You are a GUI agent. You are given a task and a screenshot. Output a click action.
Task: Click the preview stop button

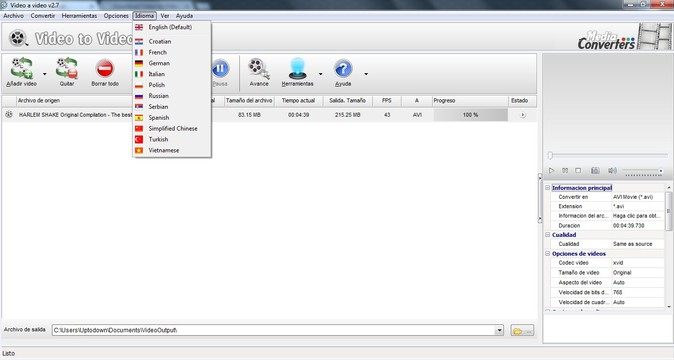578,171
